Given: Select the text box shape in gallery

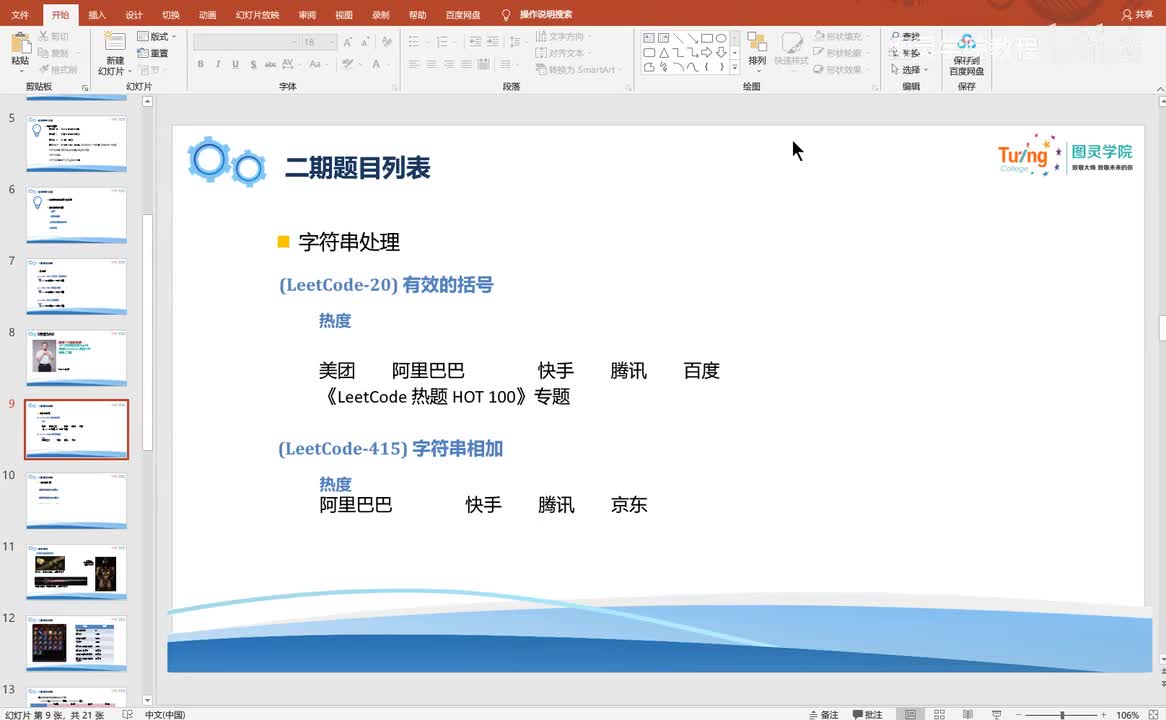Looking at the screenshot, I should pyautogui.click(x=649, y=38).
